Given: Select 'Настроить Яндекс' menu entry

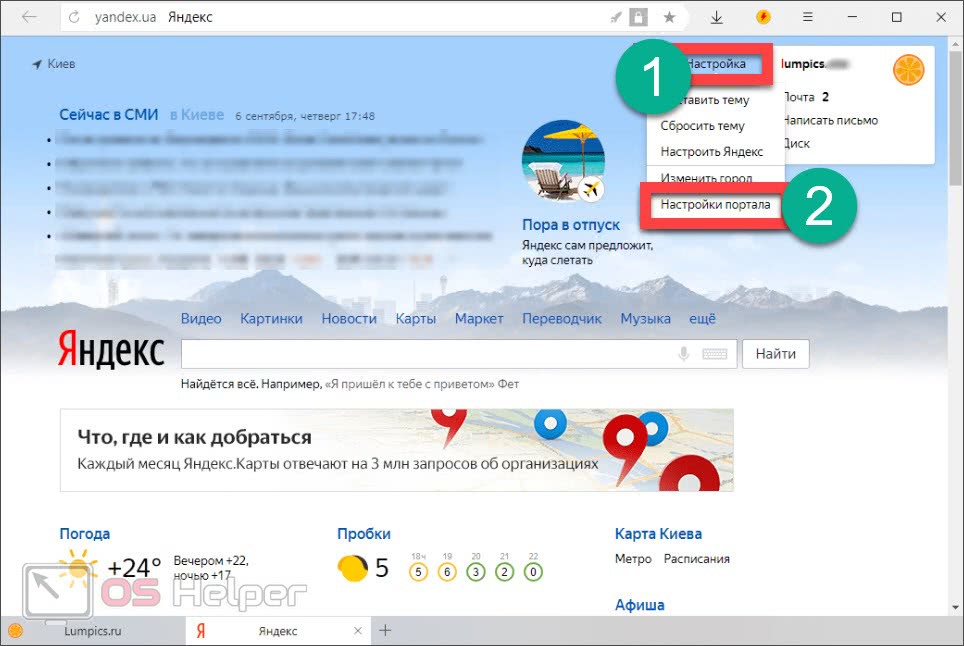Looking at the screenshot, I should 711,152.
